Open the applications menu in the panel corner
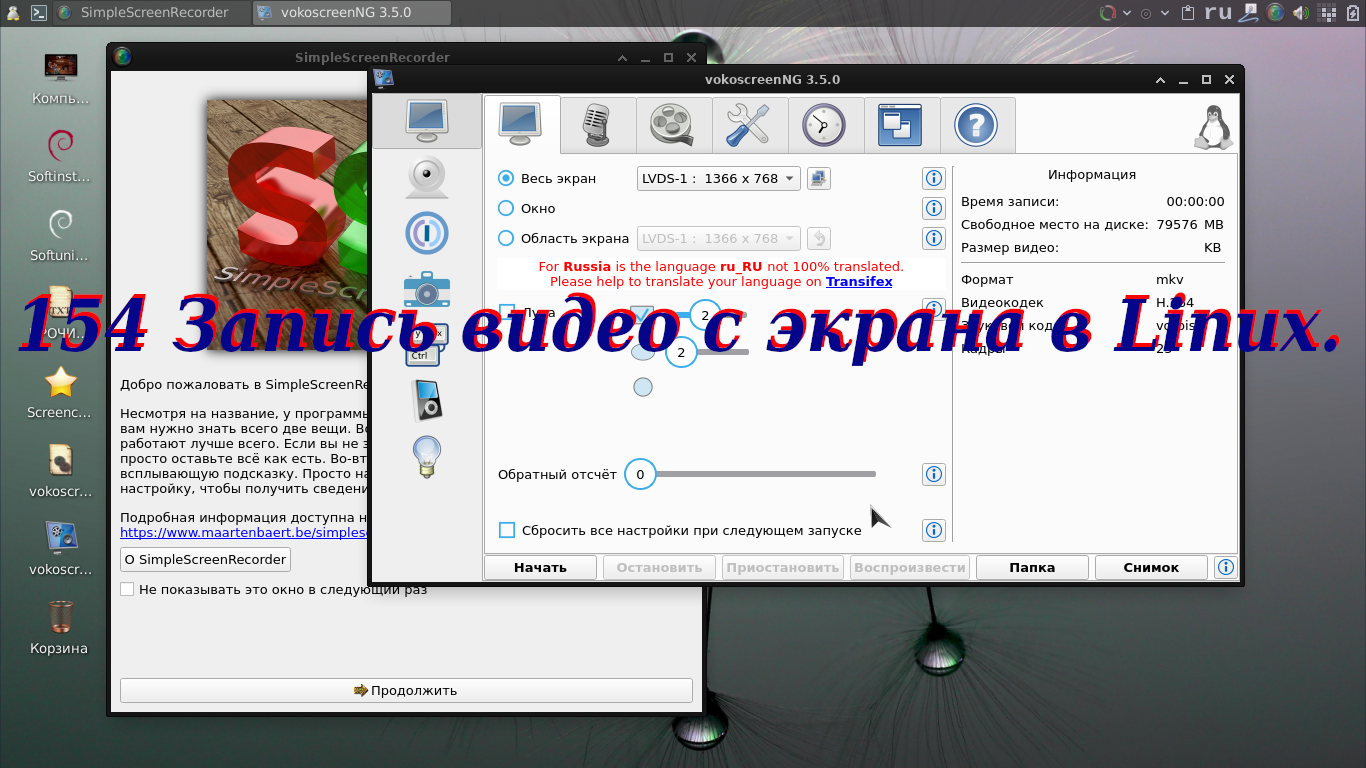1366x768 pixels. point(11,13)
